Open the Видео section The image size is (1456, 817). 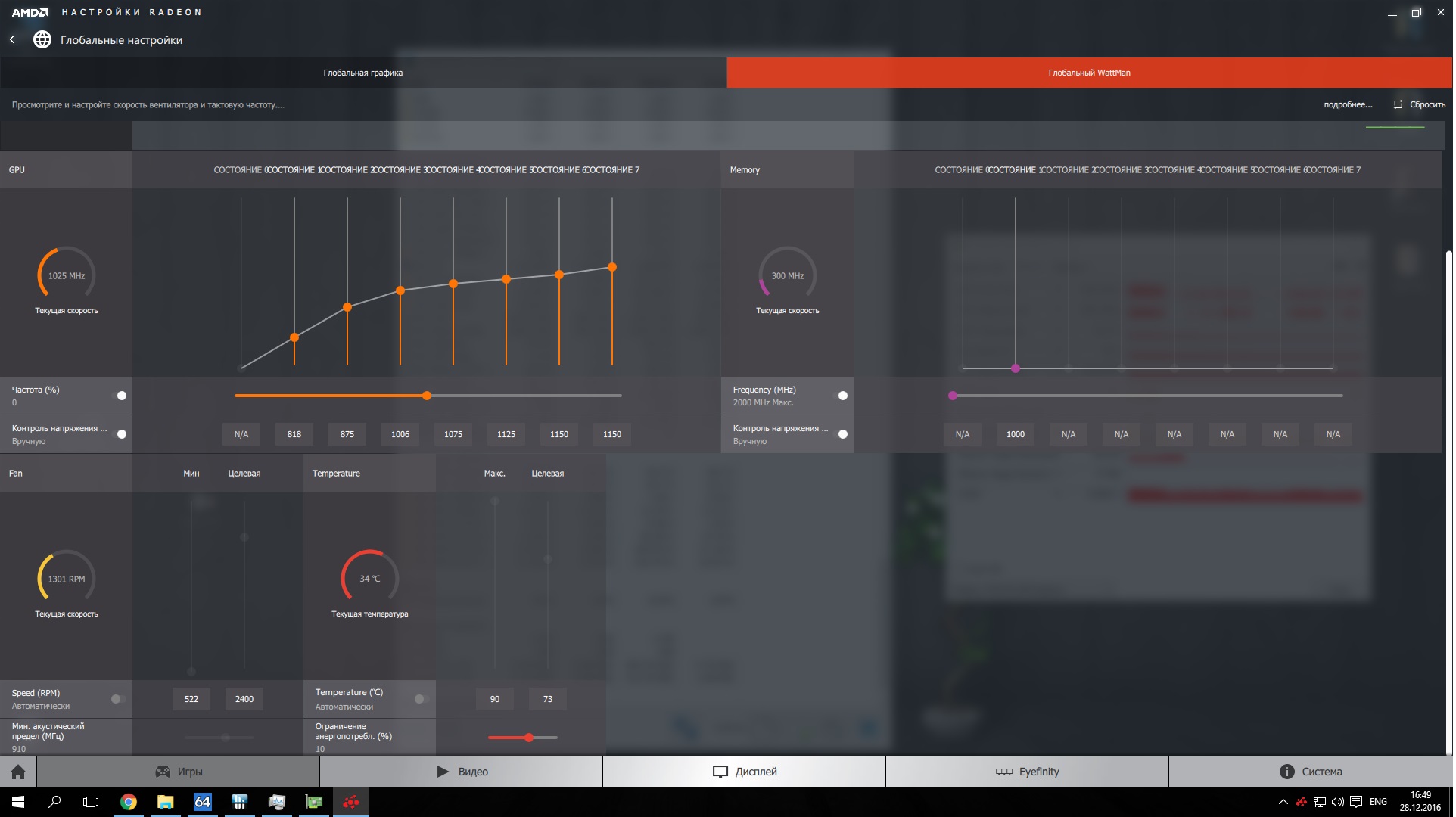coord(462,772)
